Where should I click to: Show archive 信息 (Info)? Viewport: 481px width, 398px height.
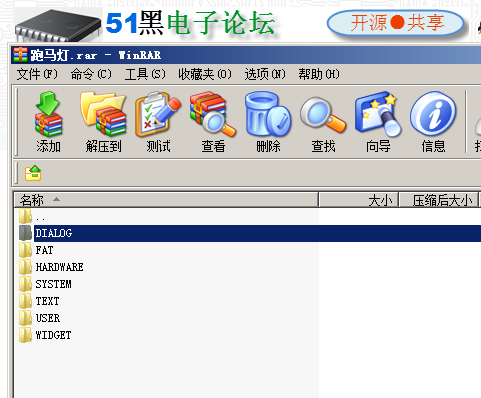point(433,122)
